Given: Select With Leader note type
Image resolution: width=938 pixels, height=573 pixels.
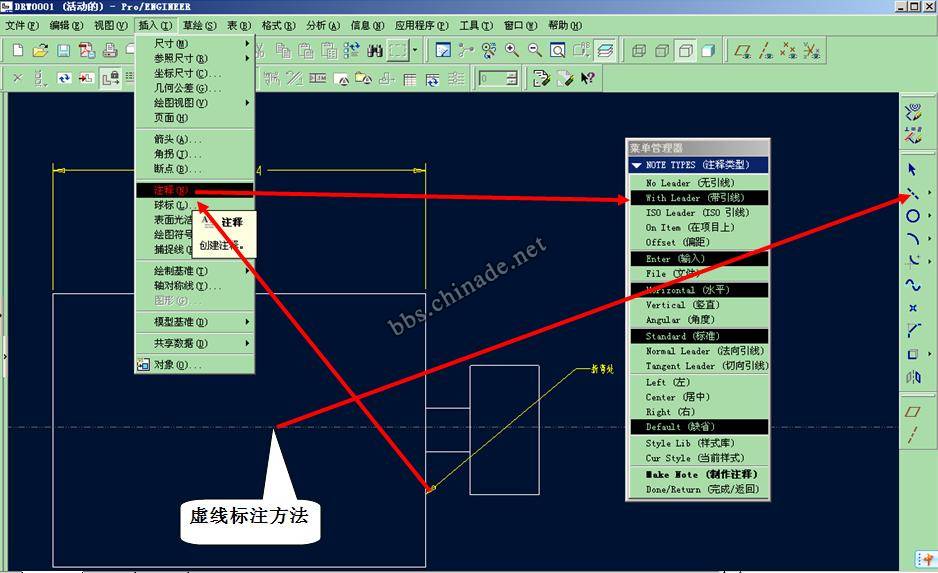Looking at the screenshot, I should [698, 198].
